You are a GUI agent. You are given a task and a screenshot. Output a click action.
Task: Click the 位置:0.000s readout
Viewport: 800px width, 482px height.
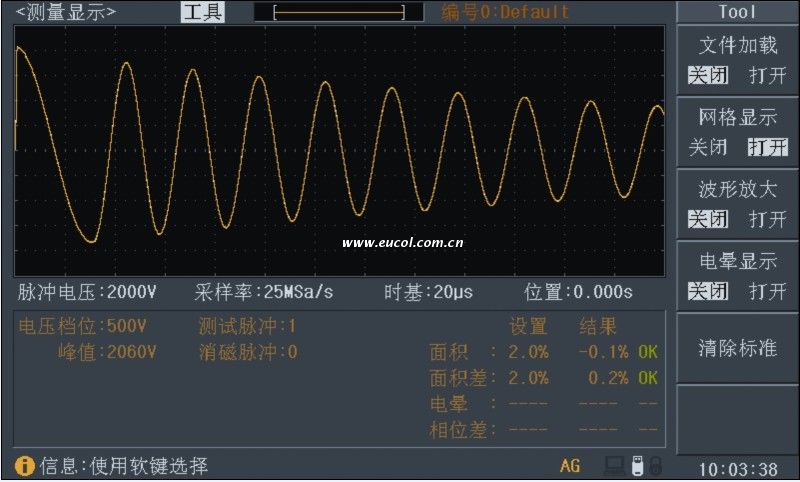point(578,292)
